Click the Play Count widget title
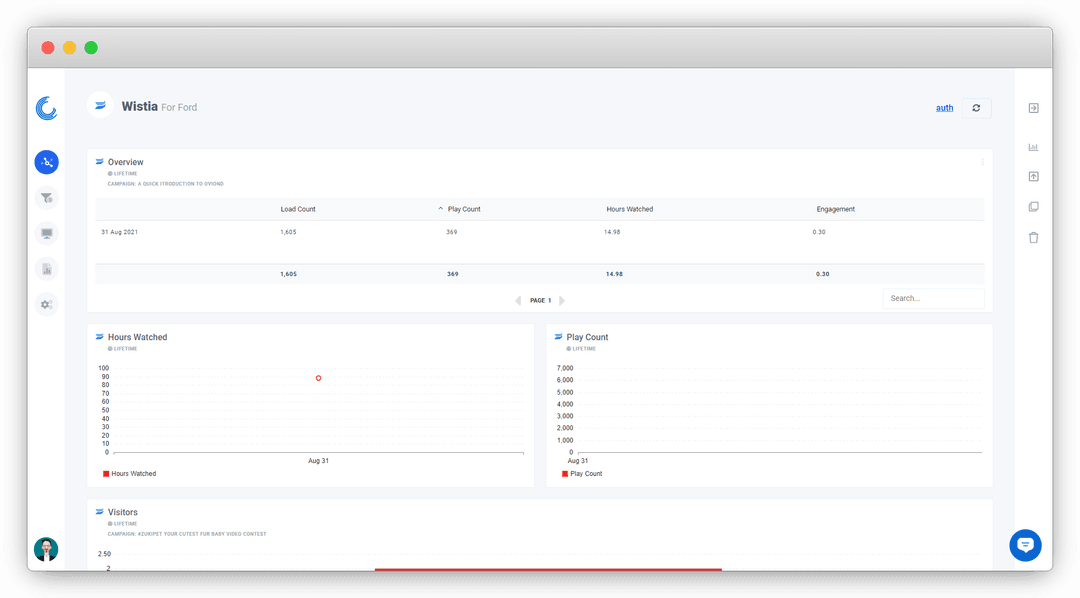The height and width of the screenshot is (598, 1080). tap(587, 337)
